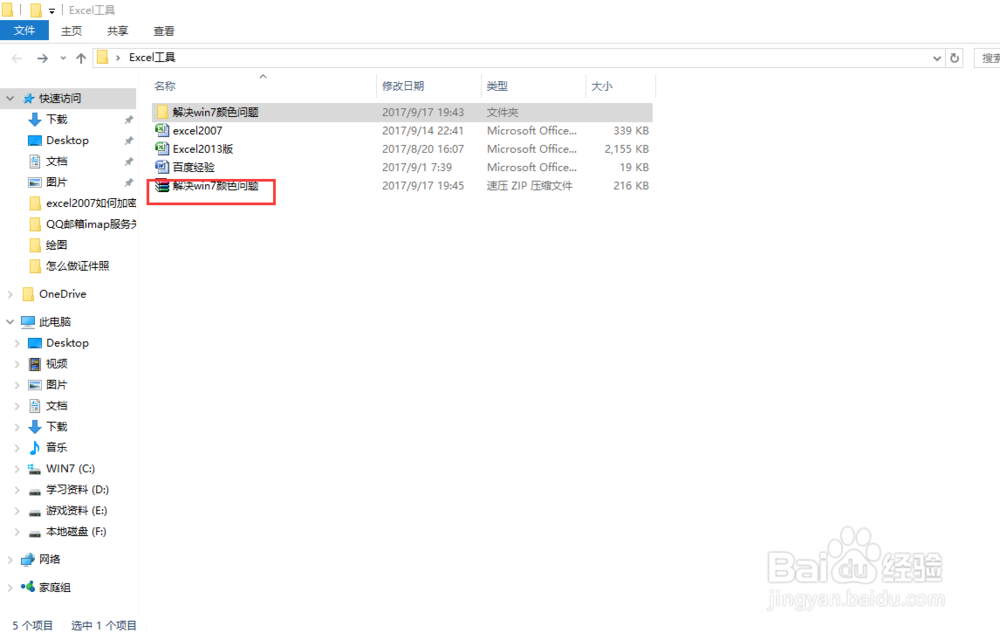The image size is (1000, 633).
Task: Switch to the 共享 ribbon tab
Action: point(117,31)
